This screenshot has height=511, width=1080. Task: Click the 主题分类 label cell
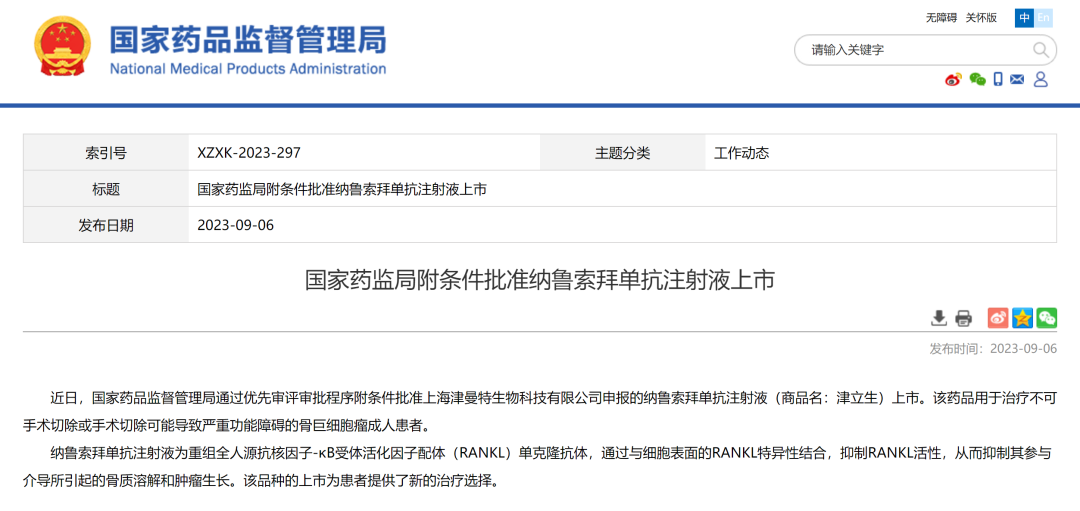point(623,153)
